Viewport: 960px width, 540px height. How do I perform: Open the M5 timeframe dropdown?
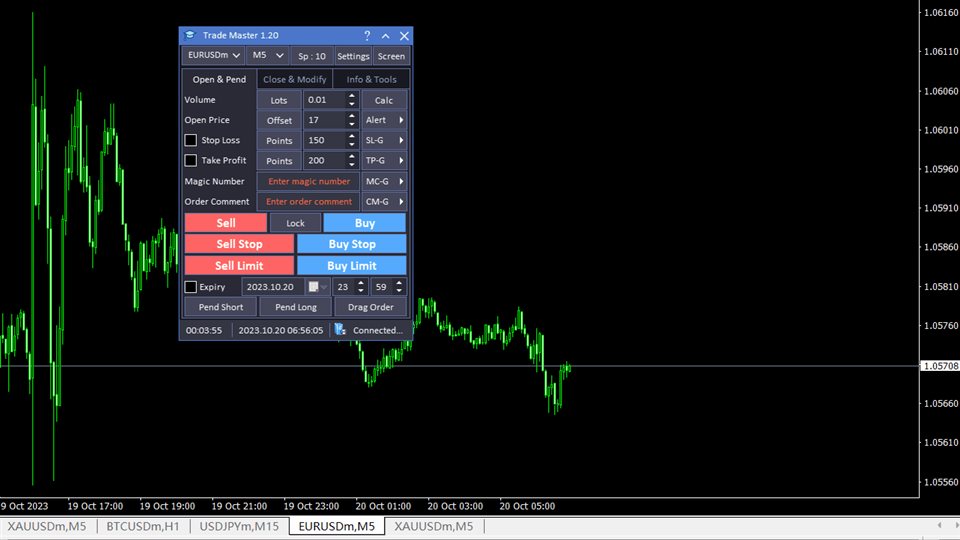coord(268,55)
